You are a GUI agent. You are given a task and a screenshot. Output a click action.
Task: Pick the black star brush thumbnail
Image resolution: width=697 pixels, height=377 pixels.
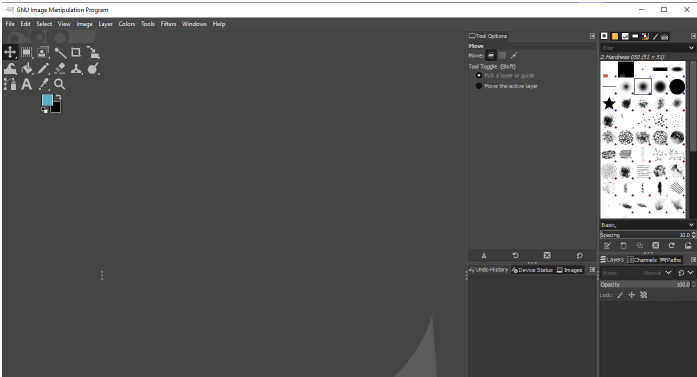coord(609,104)
